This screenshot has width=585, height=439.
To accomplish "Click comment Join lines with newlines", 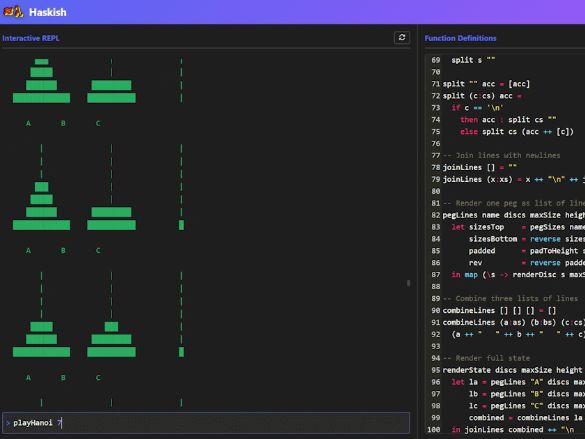I will tap(501, 156).
